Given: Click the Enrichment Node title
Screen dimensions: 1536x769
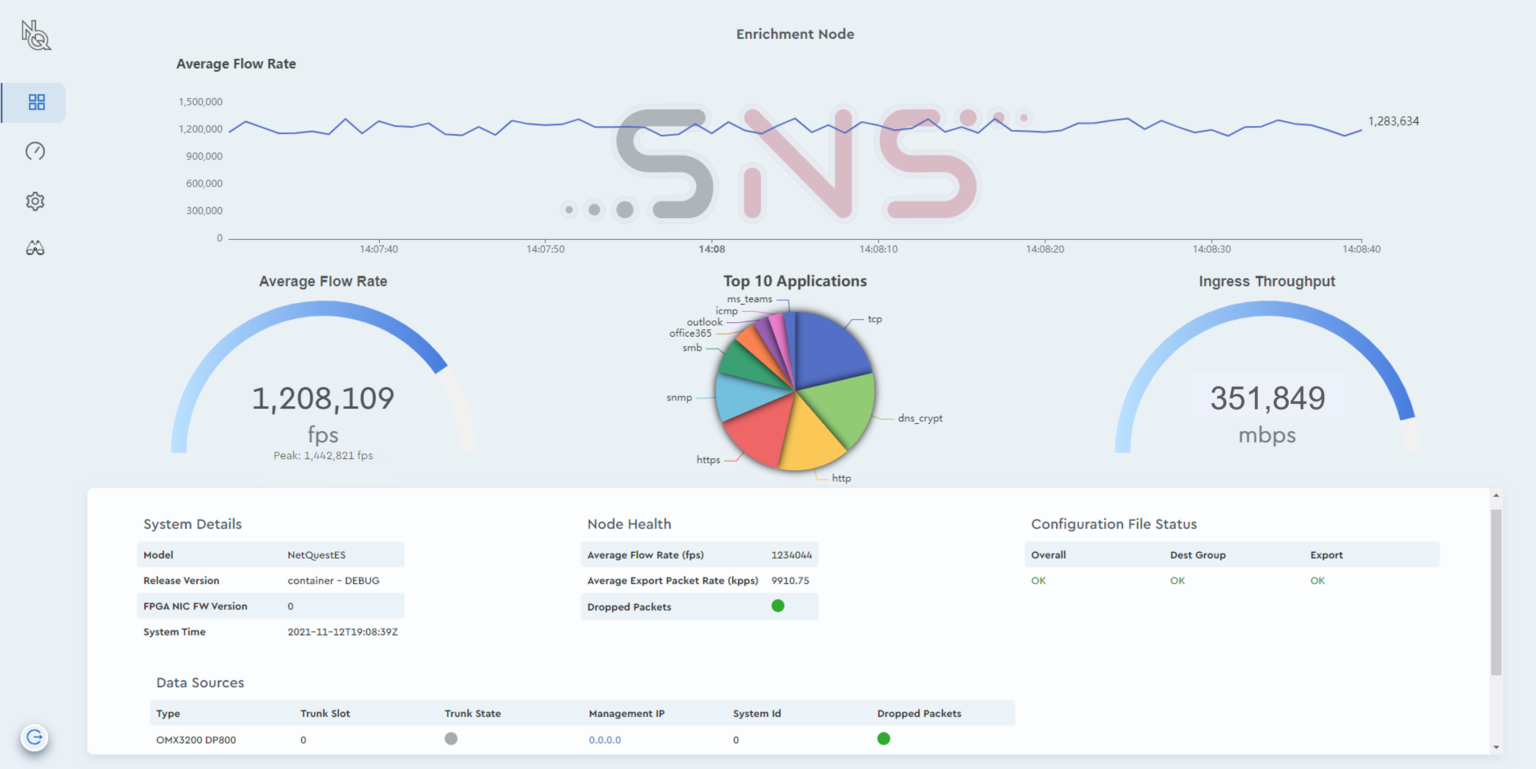Looking at the screenshot, I should [795, 34].
